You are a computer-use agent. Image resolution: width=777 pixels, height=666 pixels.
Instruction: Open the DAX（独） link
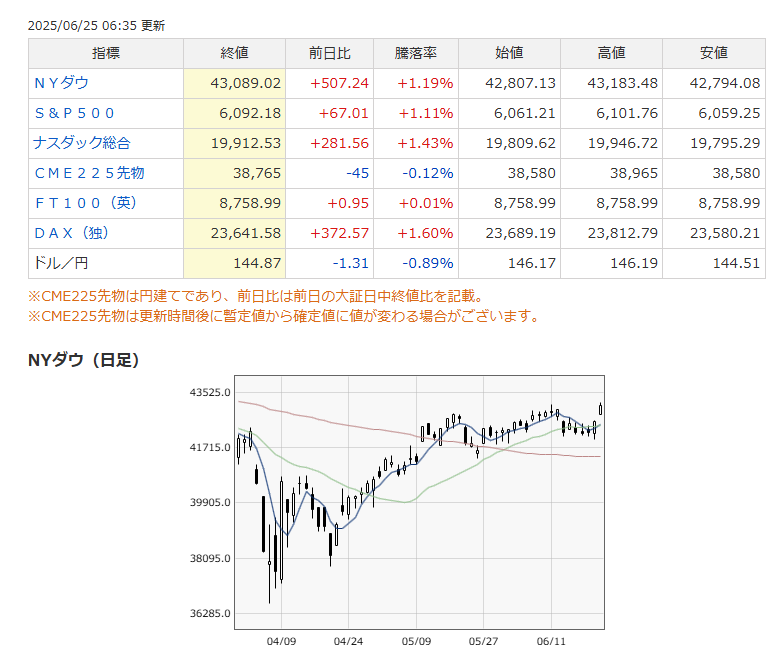[x=71, y=233]
